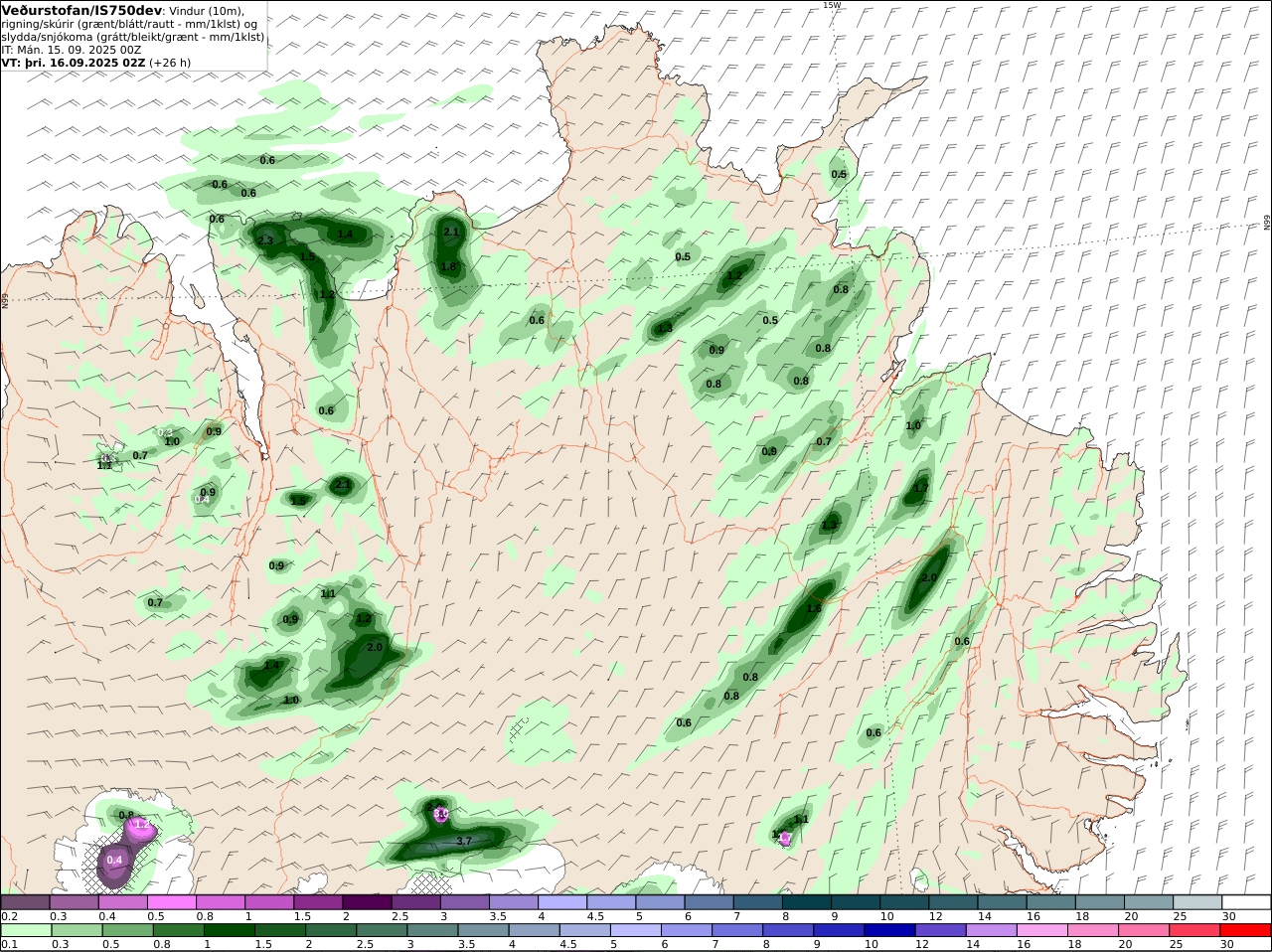Click the 'slydda/snjókoma' legend description line

[133, 37]
